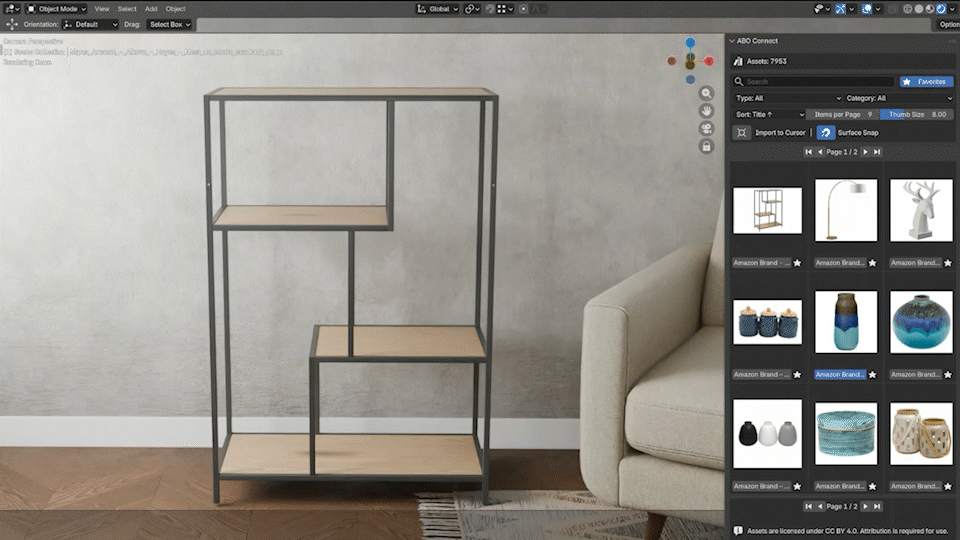The image size is (960, 540).
Task: Go to next page in top pagination
Action: click(x=865, y=152)
